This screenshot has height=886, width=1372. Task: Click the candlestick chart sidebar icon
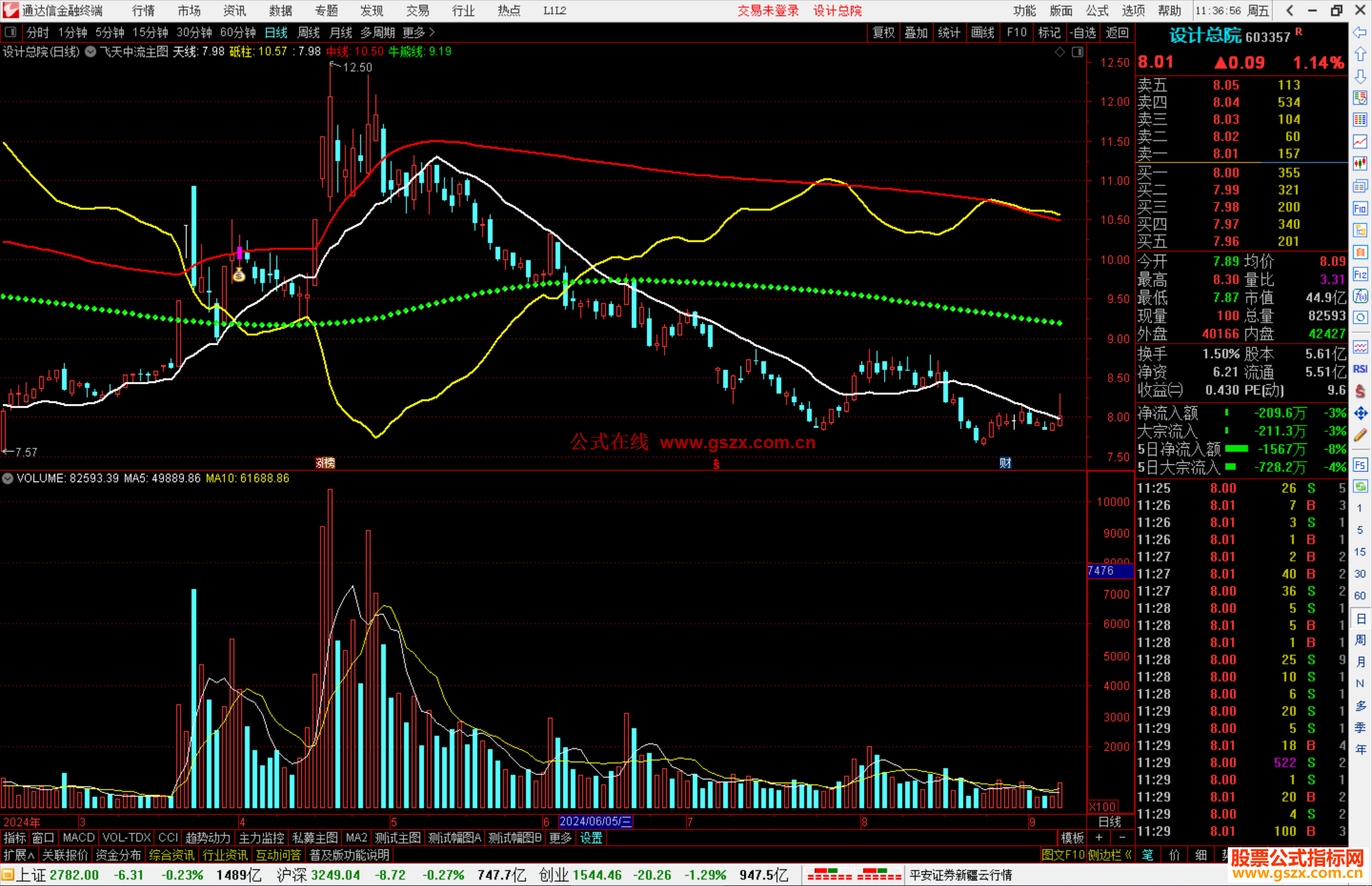1360,163
